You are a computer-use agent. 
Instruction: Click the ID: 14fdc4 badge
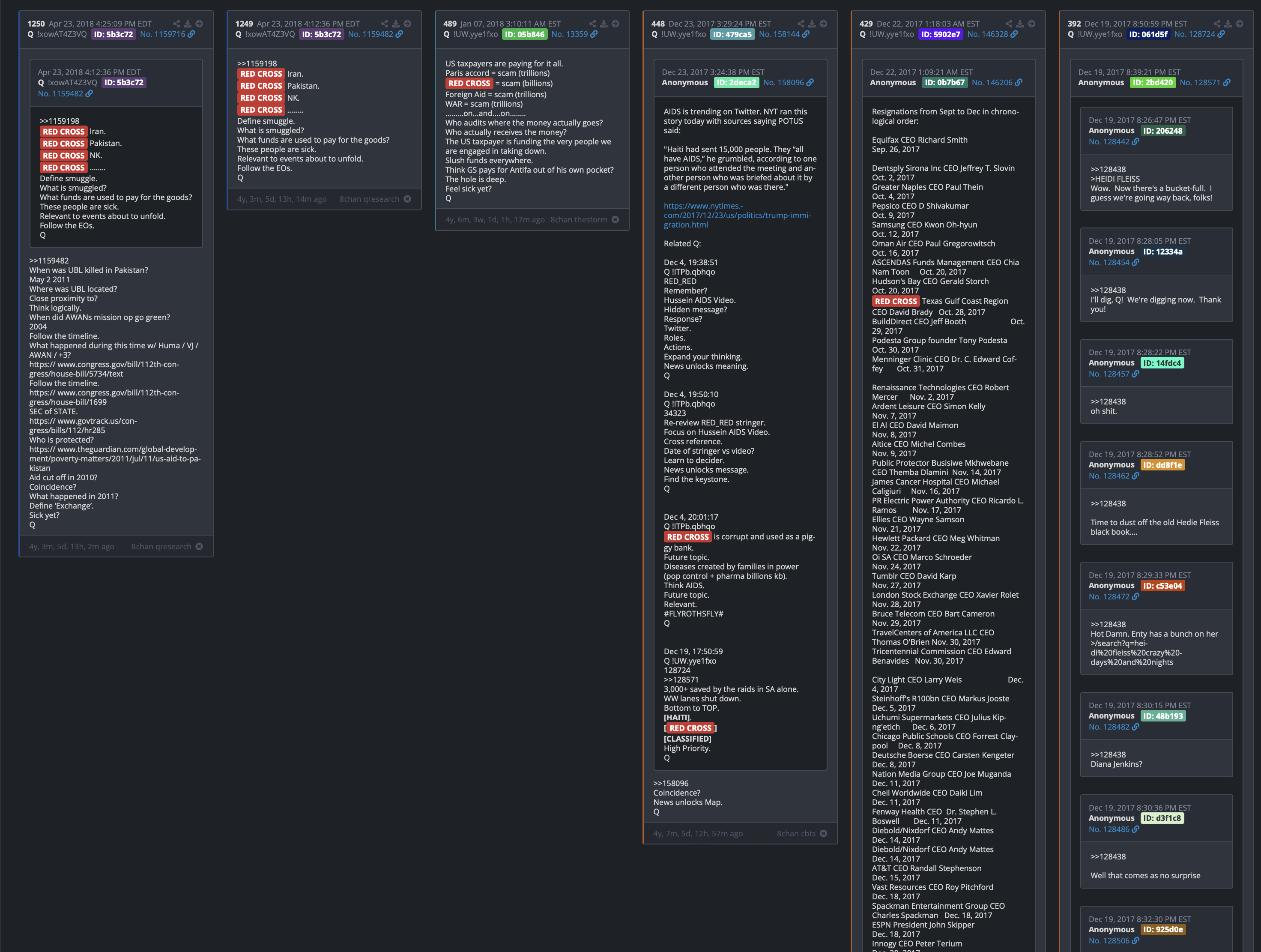1162,363
